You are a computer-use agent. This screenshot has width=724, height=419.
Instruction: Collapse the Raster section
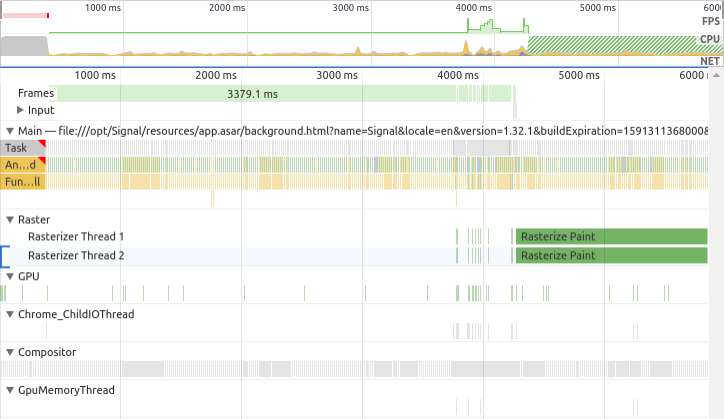10,220
